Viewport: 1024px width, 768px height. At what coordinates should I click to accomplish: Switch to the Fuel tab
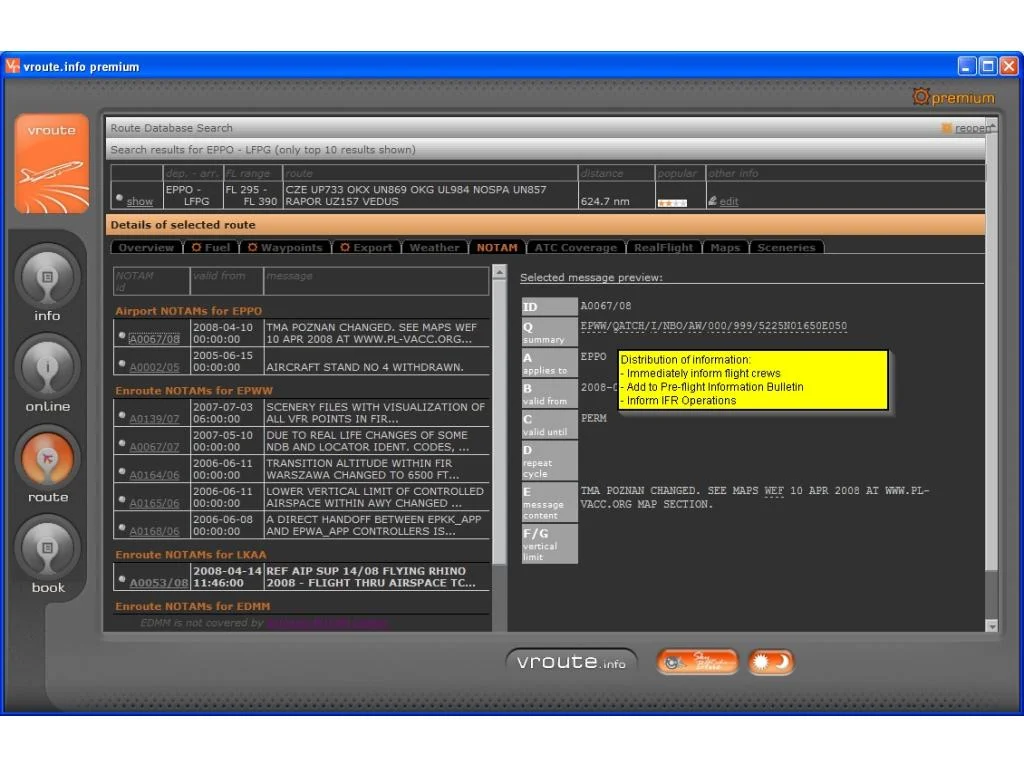211,248
